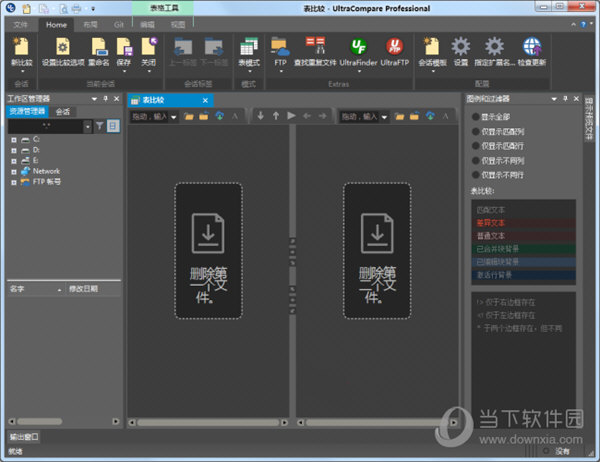Select the 仅显示不同行 radio button

pyautogui.click(x=476, y=175)
